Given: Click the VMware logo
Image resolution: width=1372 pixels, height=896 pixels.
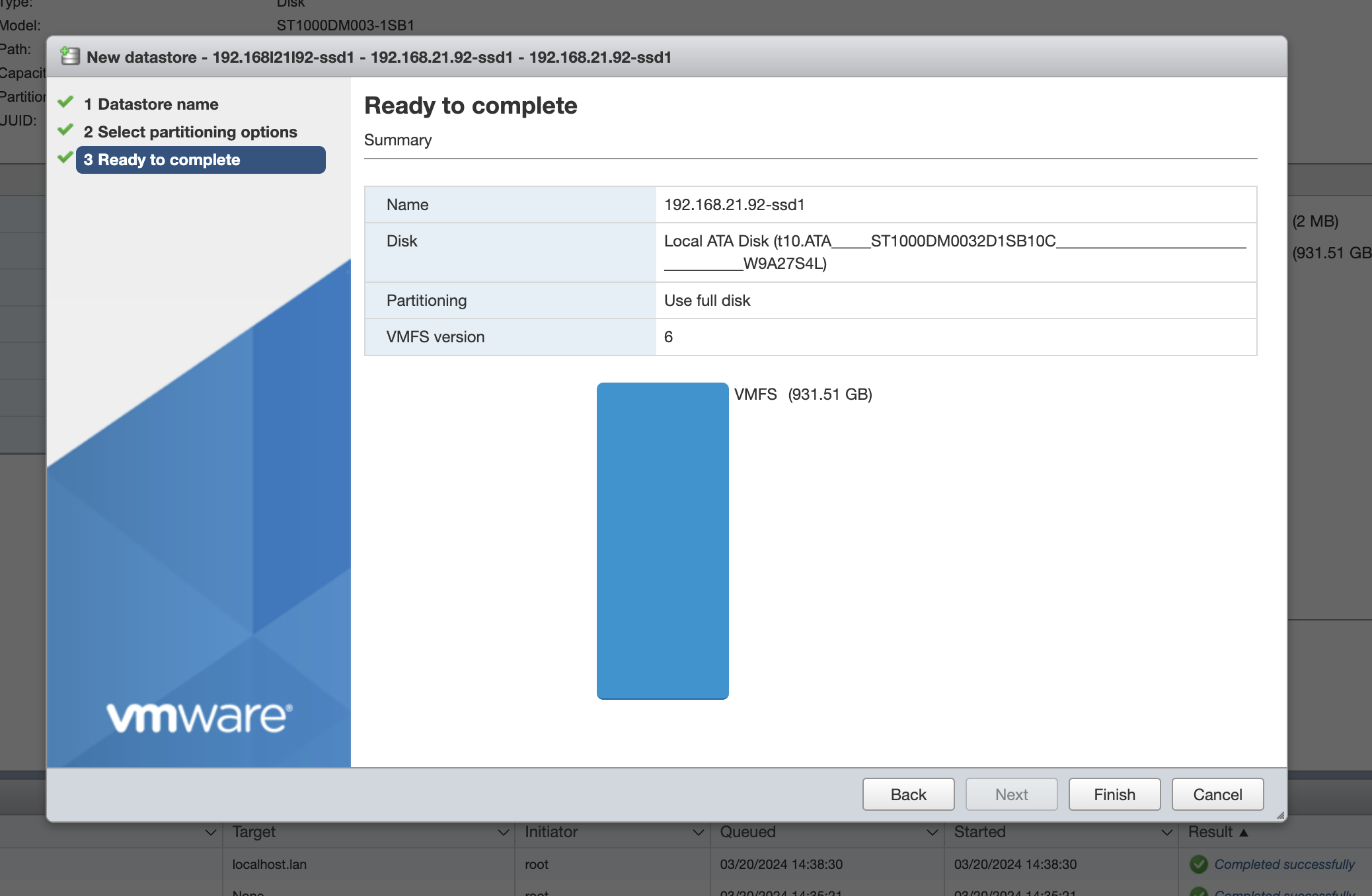Looking at the screenshot, I should click(199, 718).
